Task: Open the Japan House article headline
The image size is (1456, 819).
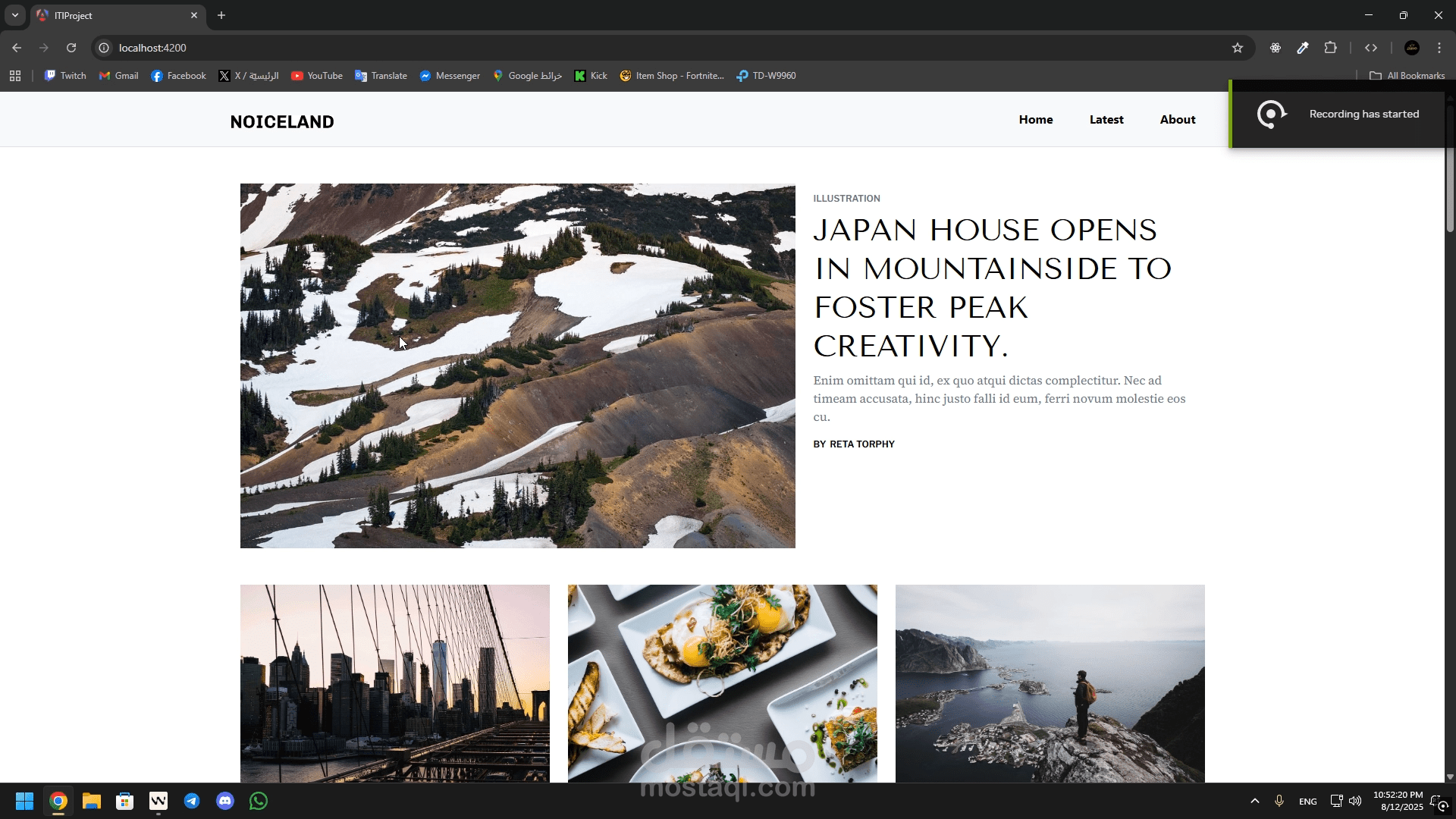Action: (x=992, y=288)
